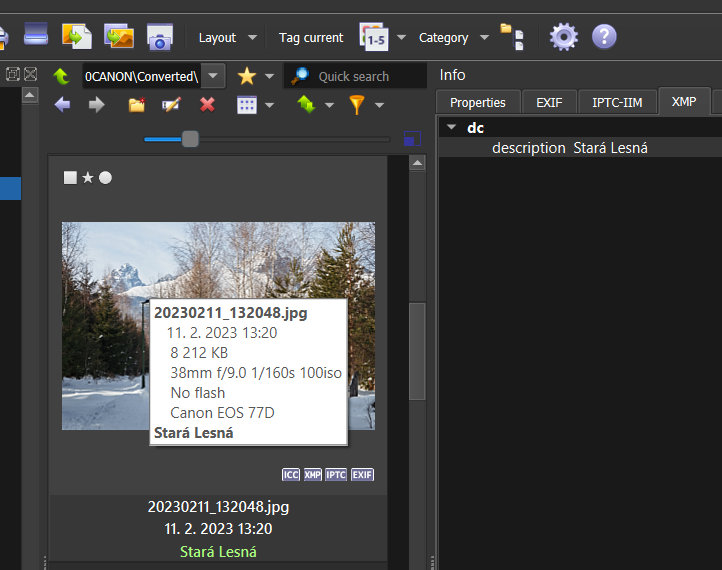Screen dimensions: 722x570
Task: Switch to the EXIF tab
Action: (x=549, y=102)
